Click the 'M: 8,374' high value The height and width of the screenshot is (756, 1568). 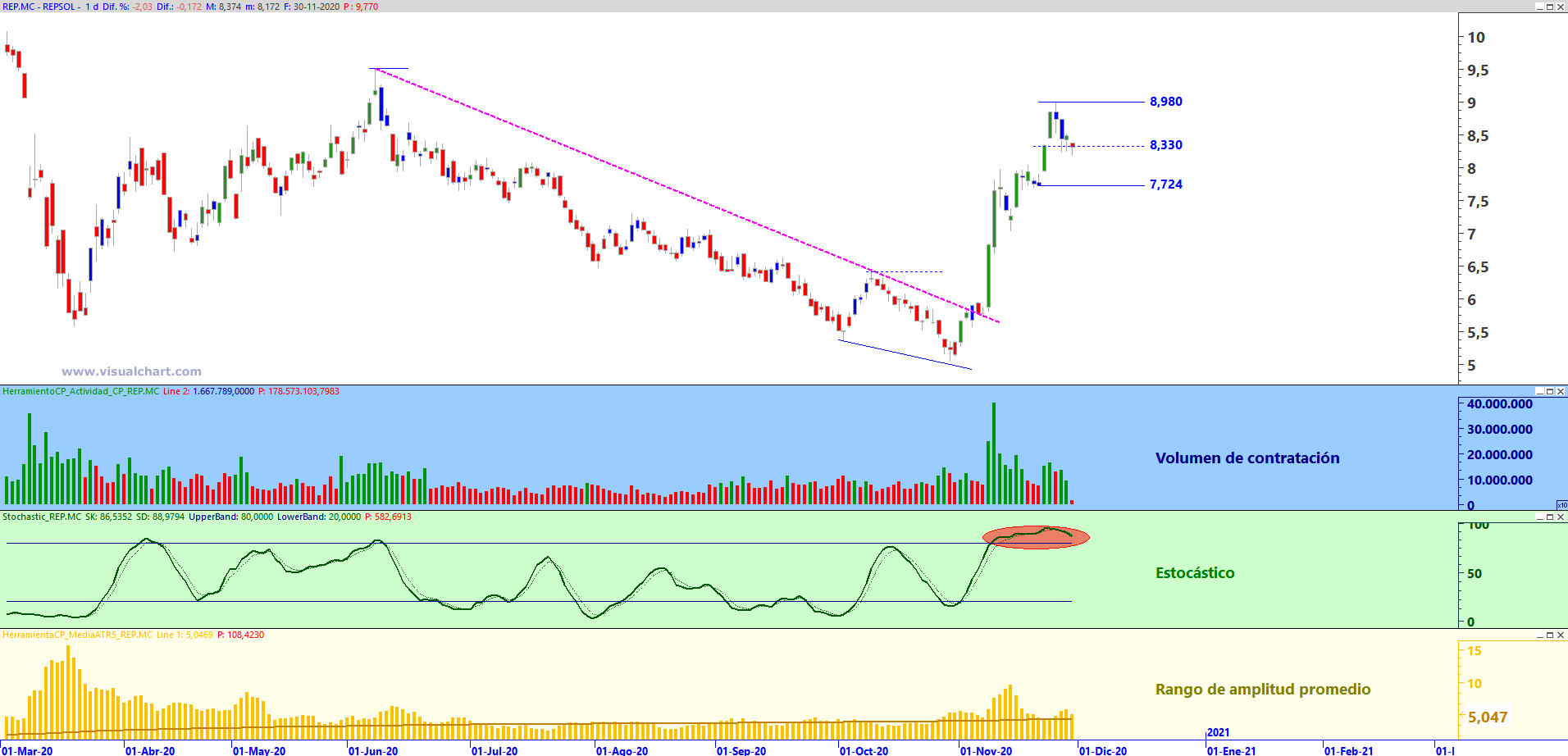coord(223,7)
